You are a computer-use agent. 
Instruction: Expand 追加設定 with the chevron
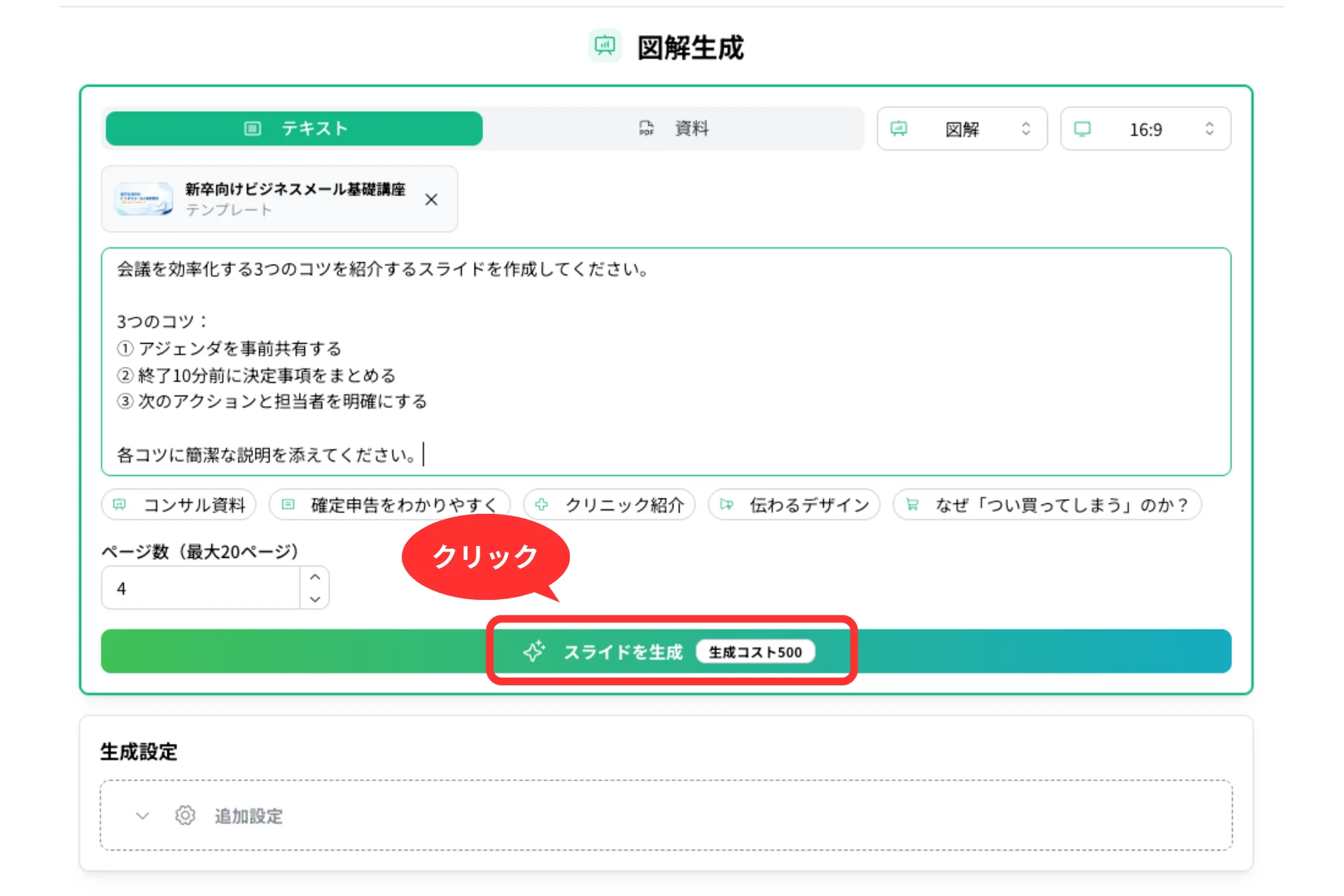point(142,815)
